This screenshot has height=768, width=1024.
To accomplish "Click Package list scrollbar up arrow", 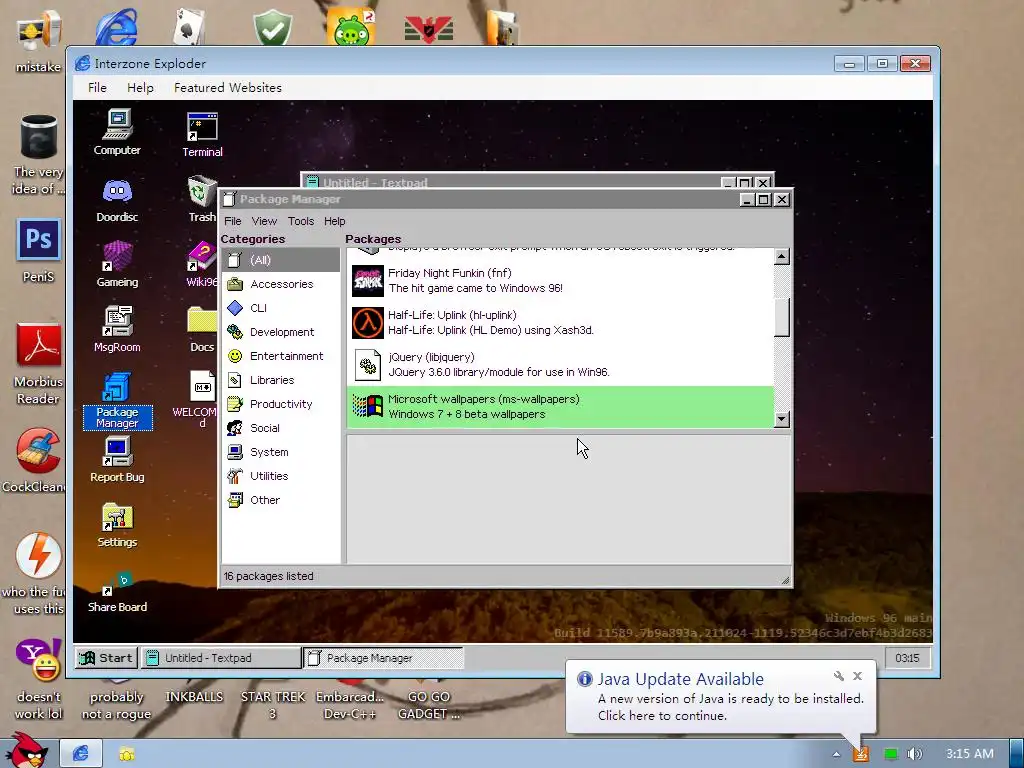I will (782, 257).
